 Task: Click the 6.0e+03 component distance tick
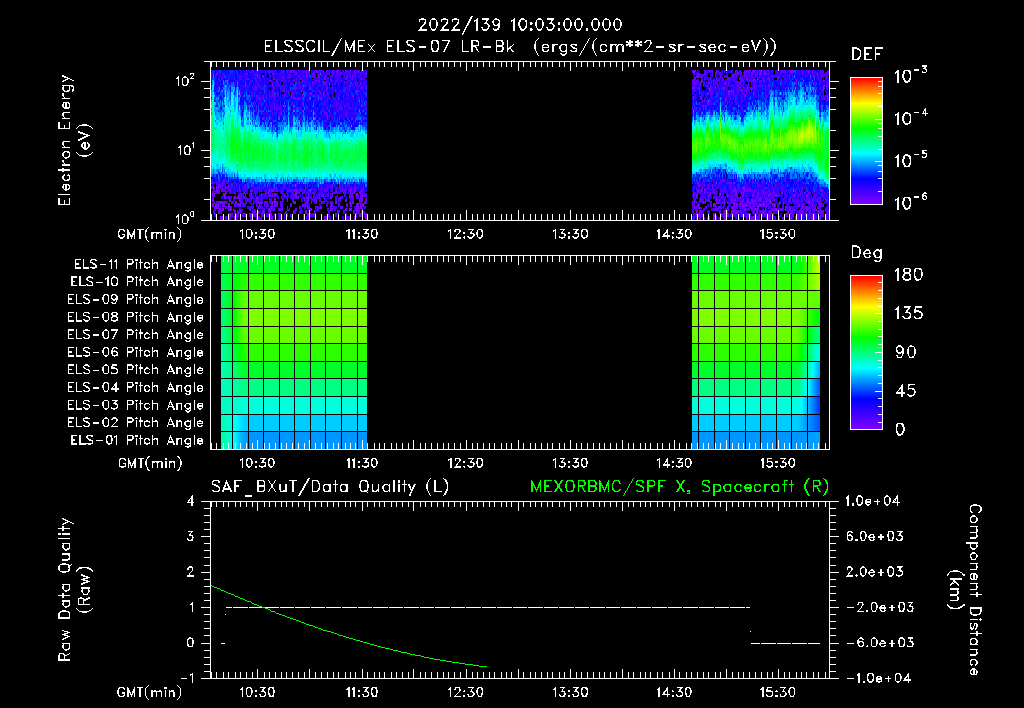[x=875, y=536]
